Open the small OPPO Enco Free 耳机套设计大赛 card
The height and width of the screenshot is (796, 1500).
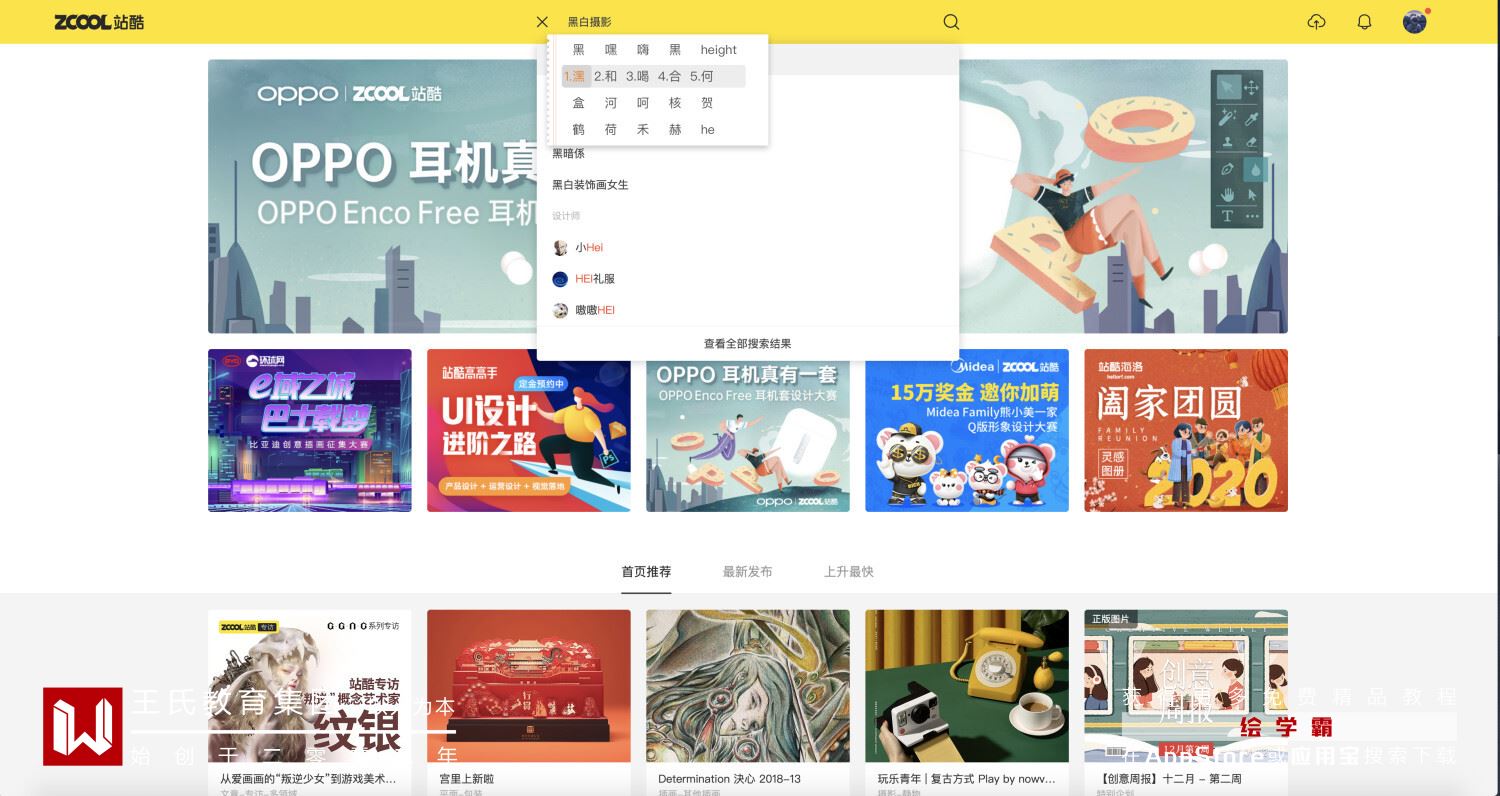pos(747,430)
